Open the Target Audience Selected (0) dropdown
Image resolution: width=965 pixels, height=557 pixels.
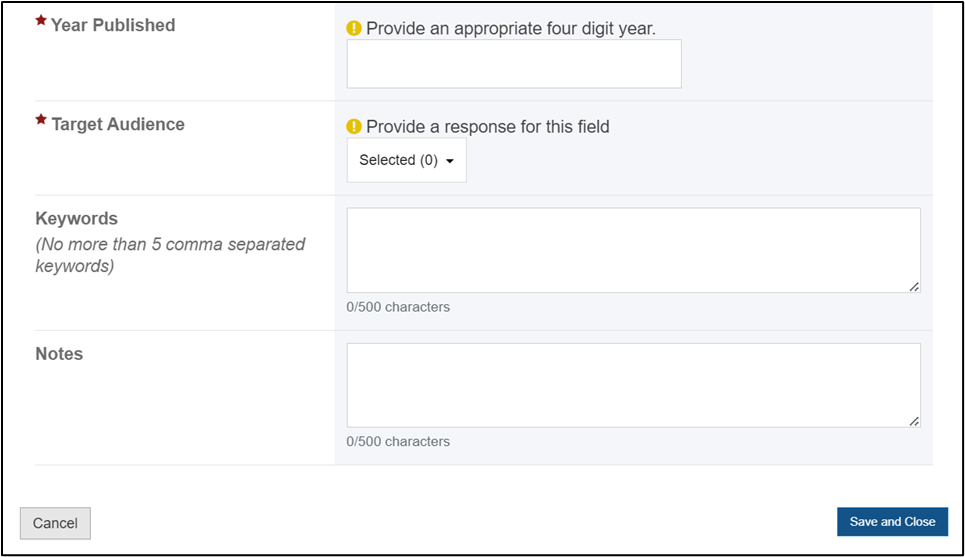tap(406, 160)
